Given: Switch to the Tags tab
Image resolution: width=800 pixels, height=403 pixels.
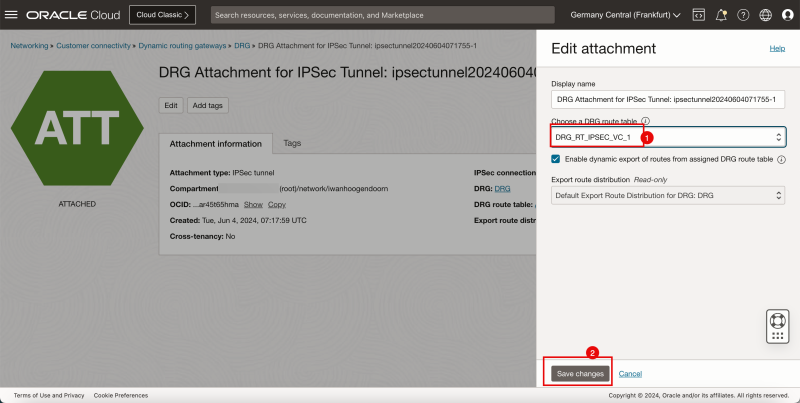Looking at the screenshot, I should 292,143.
